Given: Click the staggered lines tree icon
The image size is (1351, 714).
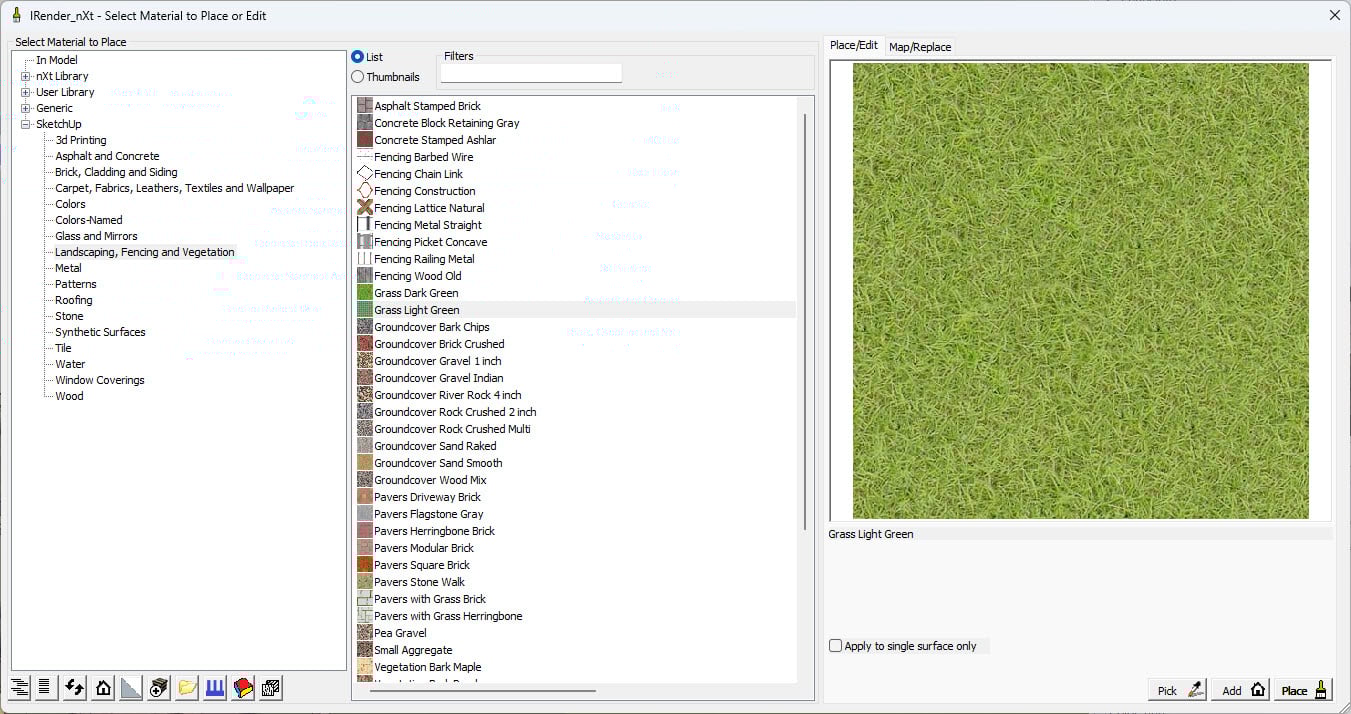Looking at the screenshot, I should click(19, 687).
